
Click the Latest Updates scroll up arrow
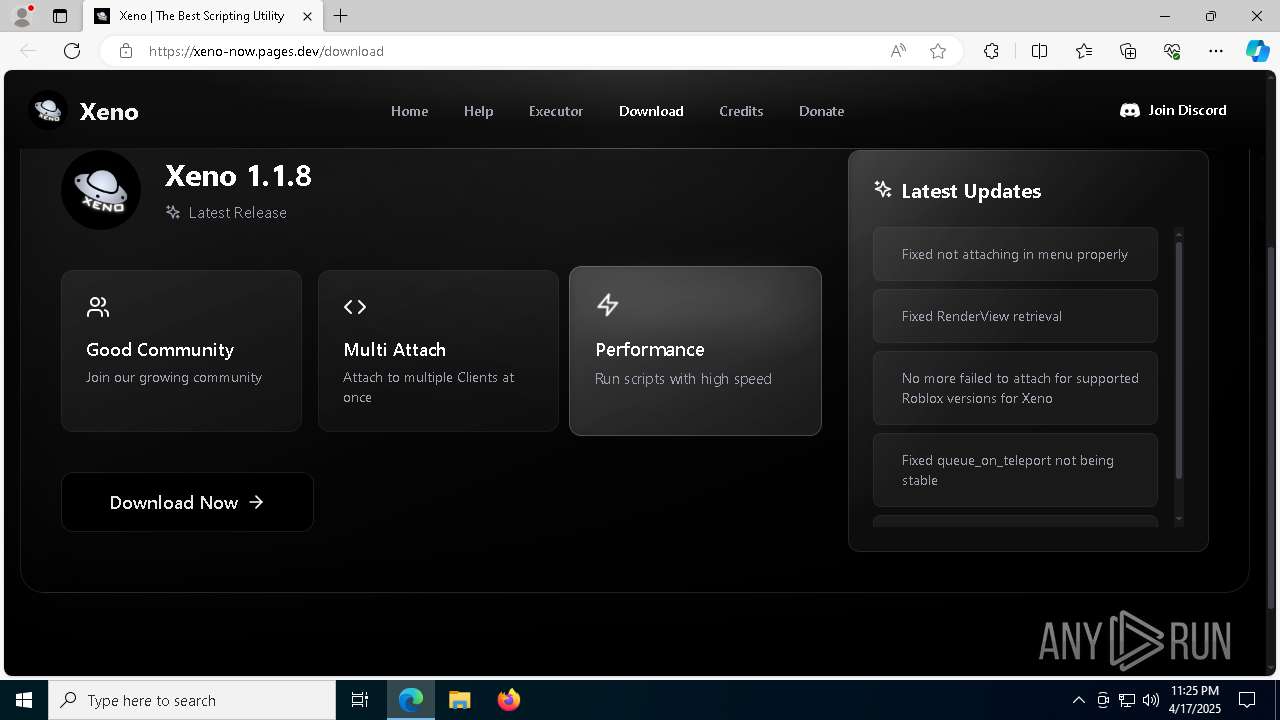1179,234
